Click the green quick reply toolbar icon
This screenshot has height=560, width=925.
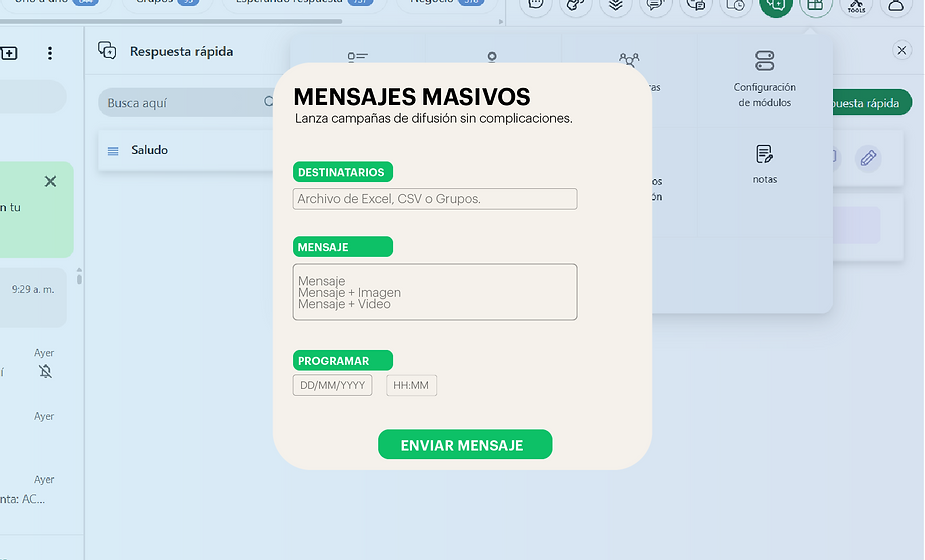pos(775,5)
